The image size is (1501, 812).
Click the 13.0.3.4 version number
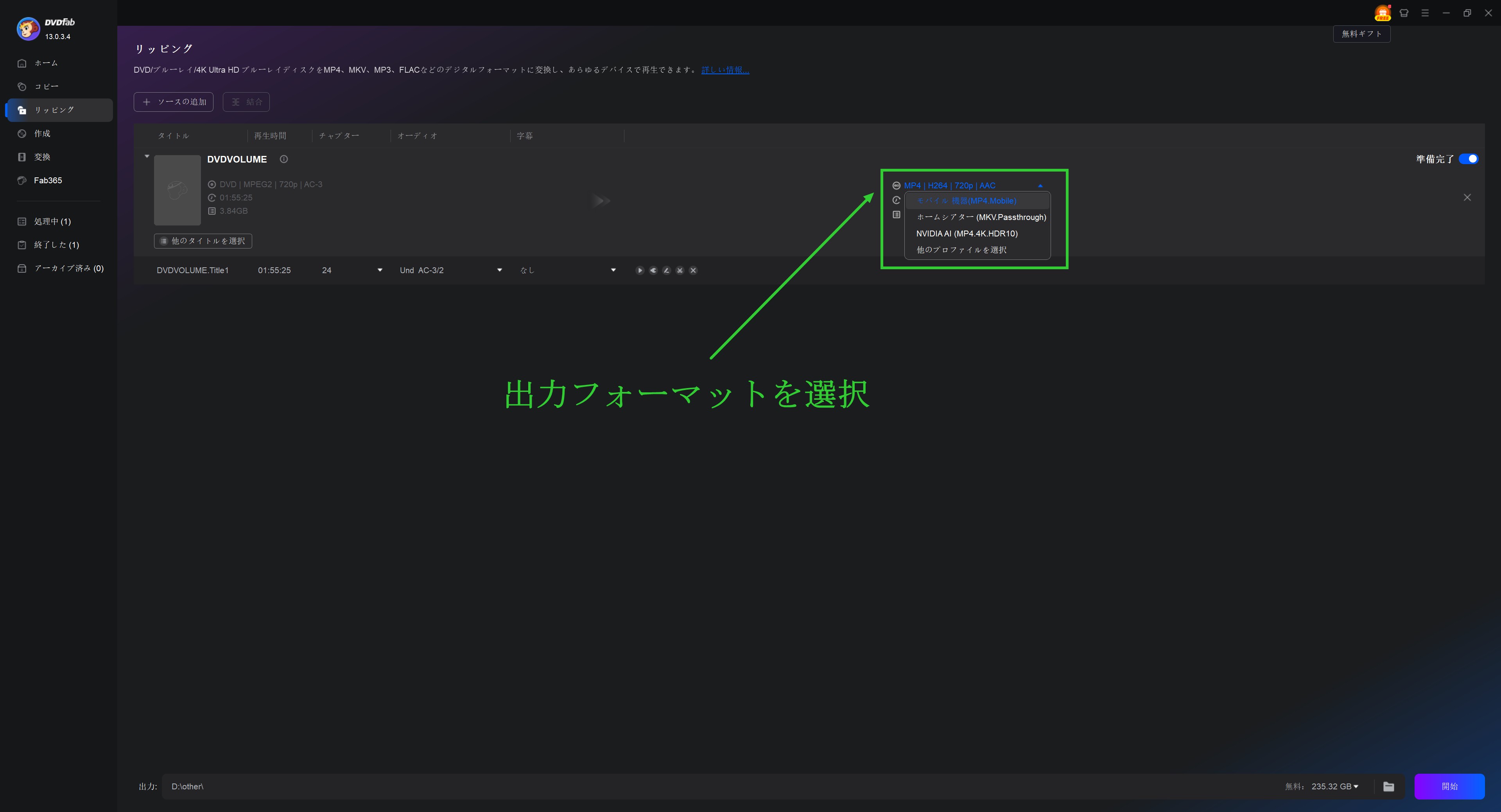tap(58, 37)
